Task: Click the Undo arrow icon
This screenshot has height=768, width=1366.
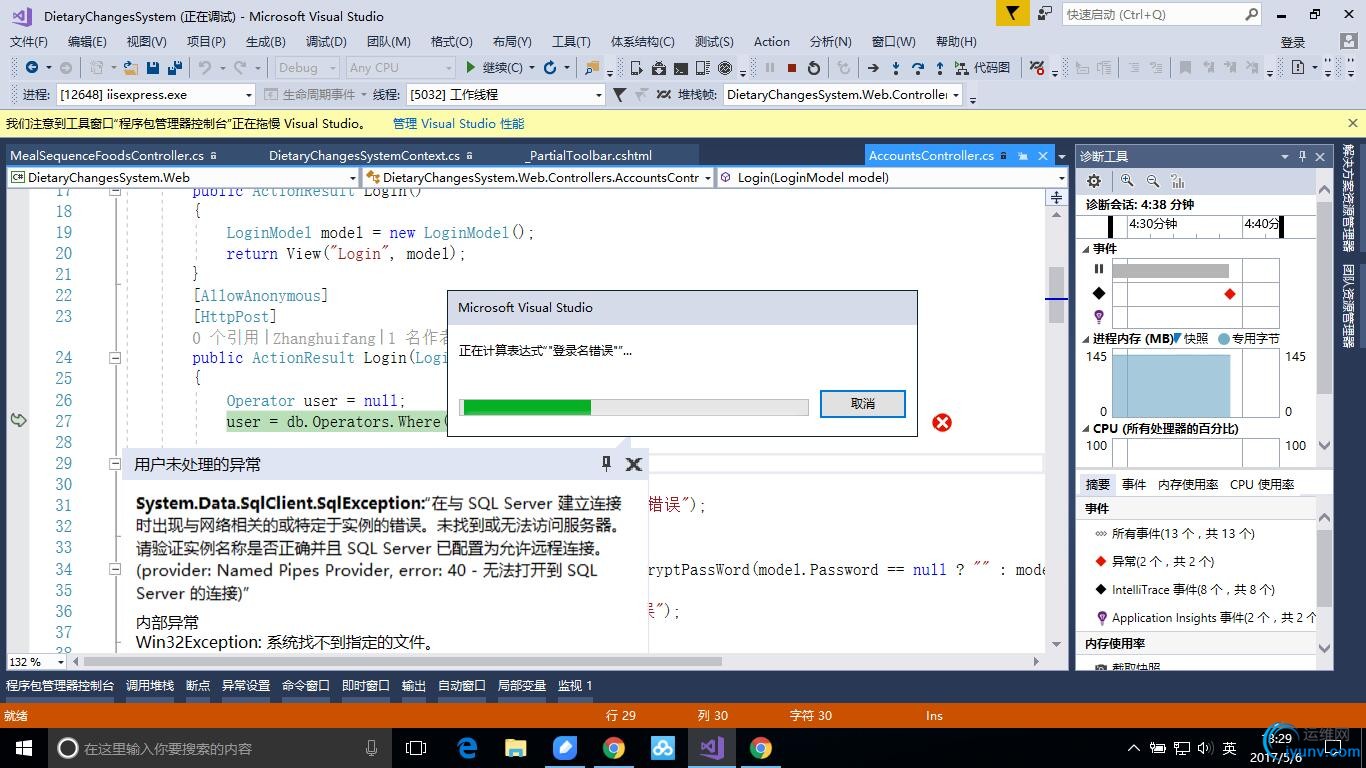Action: coord(205,68)
